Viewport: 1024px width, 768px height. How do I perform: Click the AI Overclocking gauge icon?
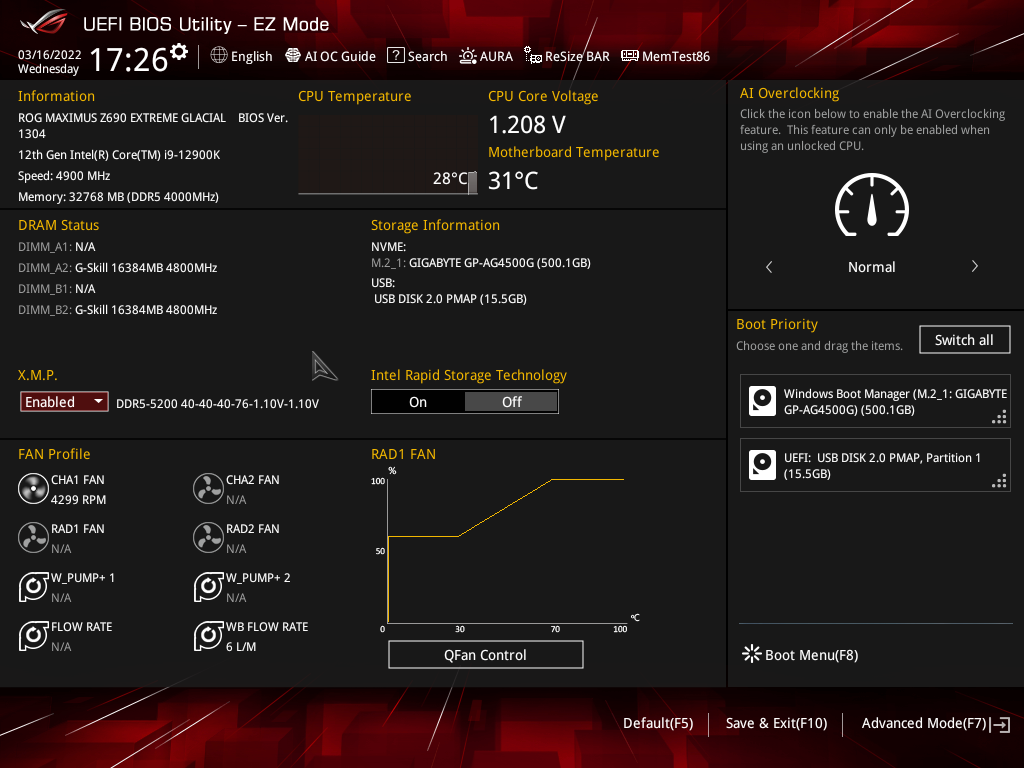pos(872,204)
